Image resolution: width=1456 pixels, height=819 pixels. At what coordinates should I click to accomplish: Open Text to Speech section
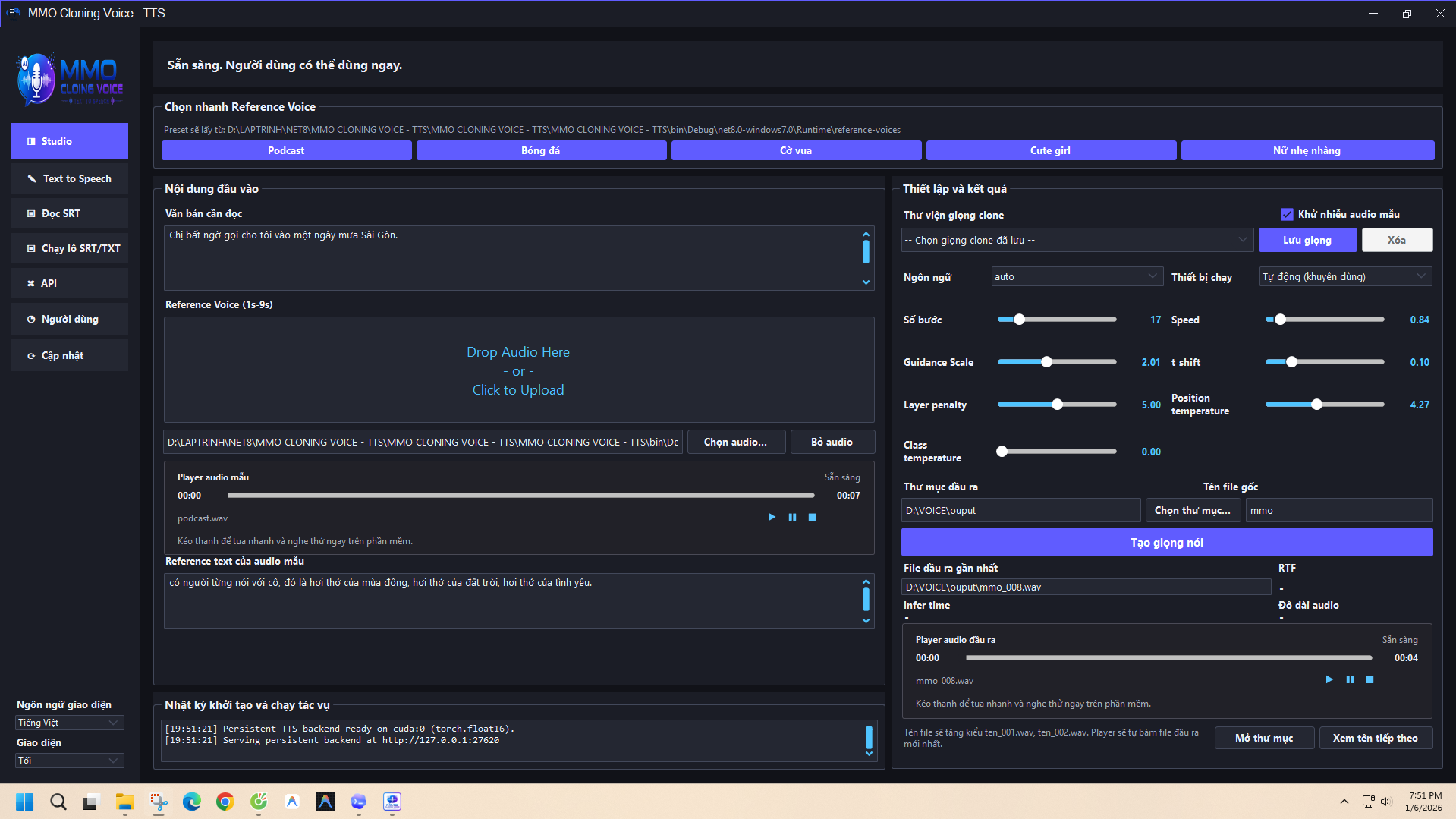point(70,178)
